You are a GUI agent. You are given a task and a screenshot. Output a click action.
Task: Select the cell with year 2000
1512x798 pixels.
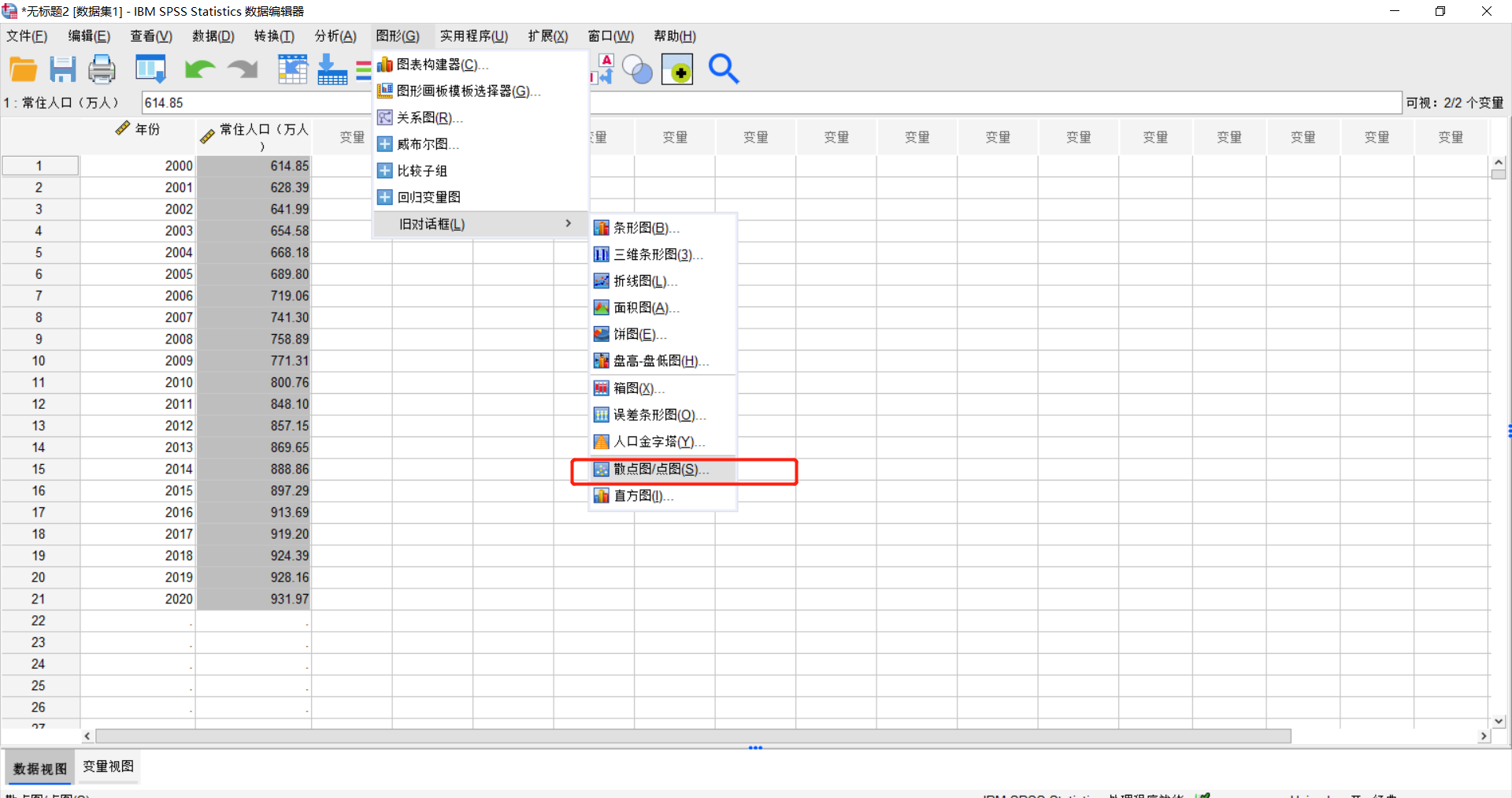[138, 166]
